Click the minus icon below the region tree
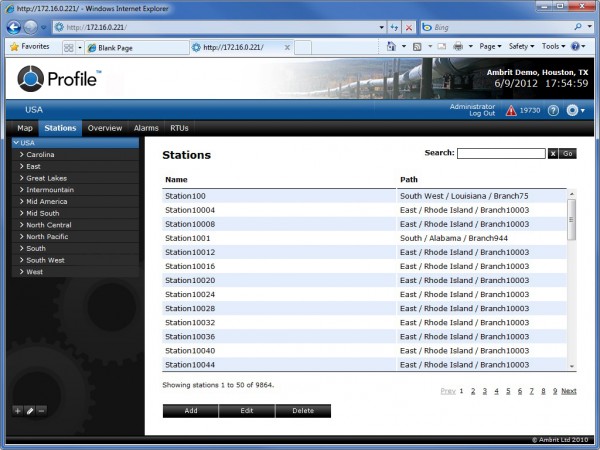This screenshot has height=450, width=600. coord(41,410)
